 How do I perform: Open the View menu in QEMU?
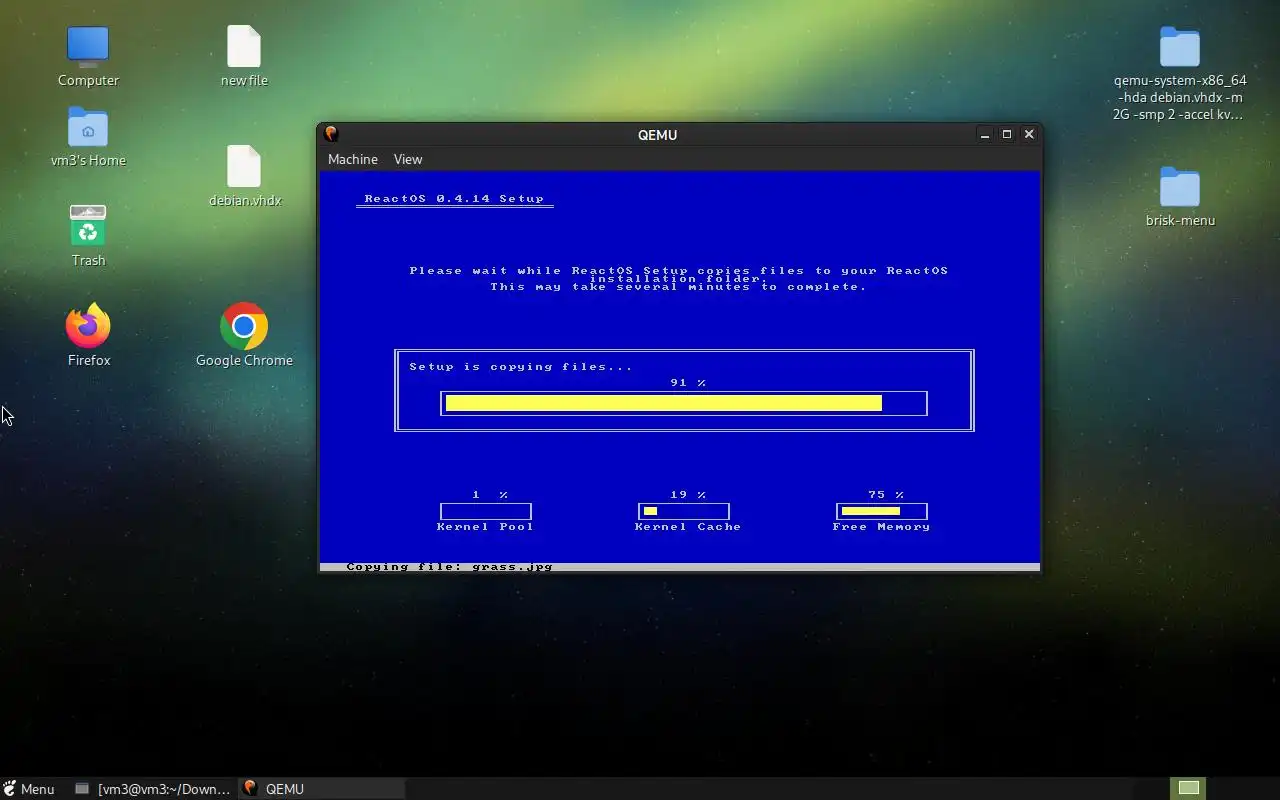(408, 159)
